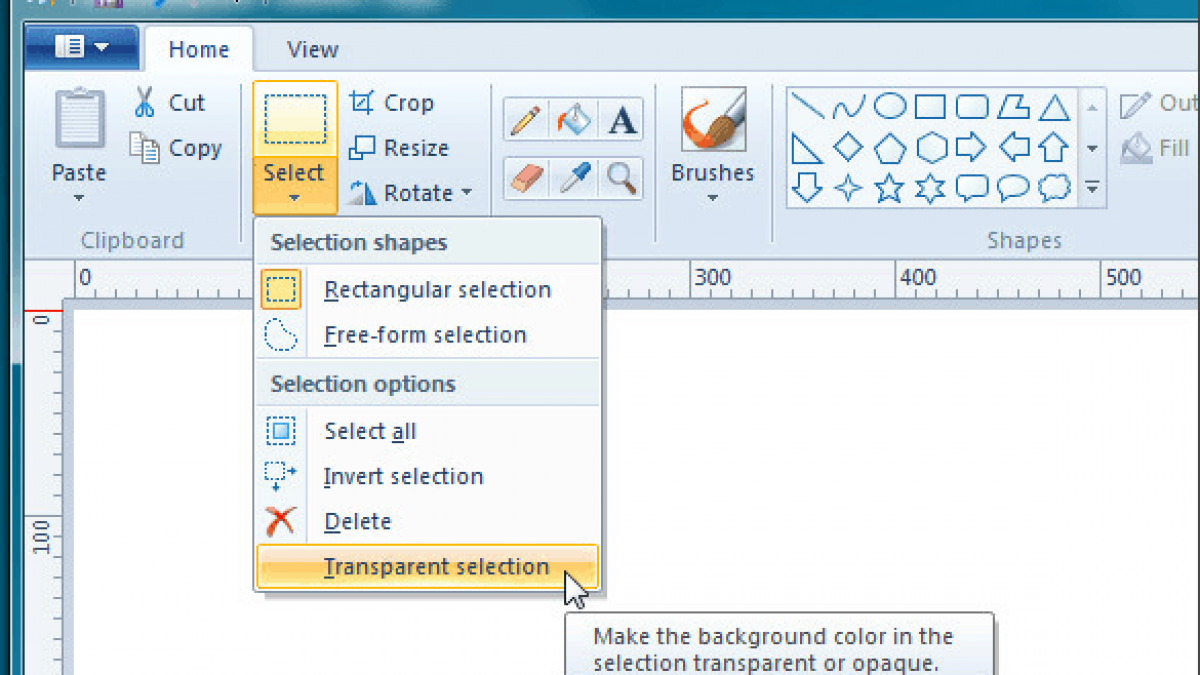Image resolution: width=1200 pixels, height=675 pixels.
Task: Expand the Paste options arrow
Action: [x=79, y=198]
